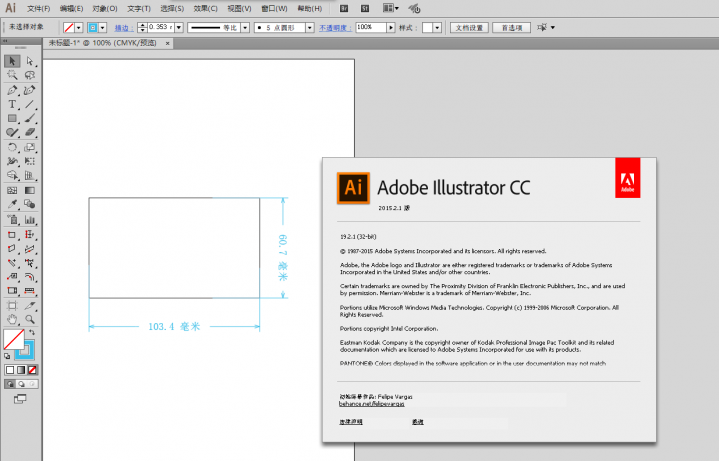Activate the Rectangle tool
Image resolution: width=719 pixels, height=461 pixels.
tap(12, 118)
